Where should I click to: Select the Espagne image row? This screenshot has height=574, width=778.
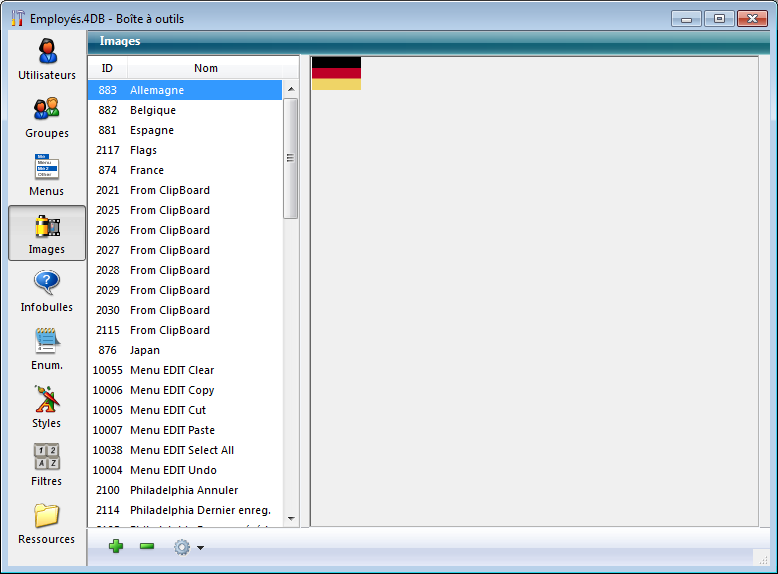pos(185,130)
